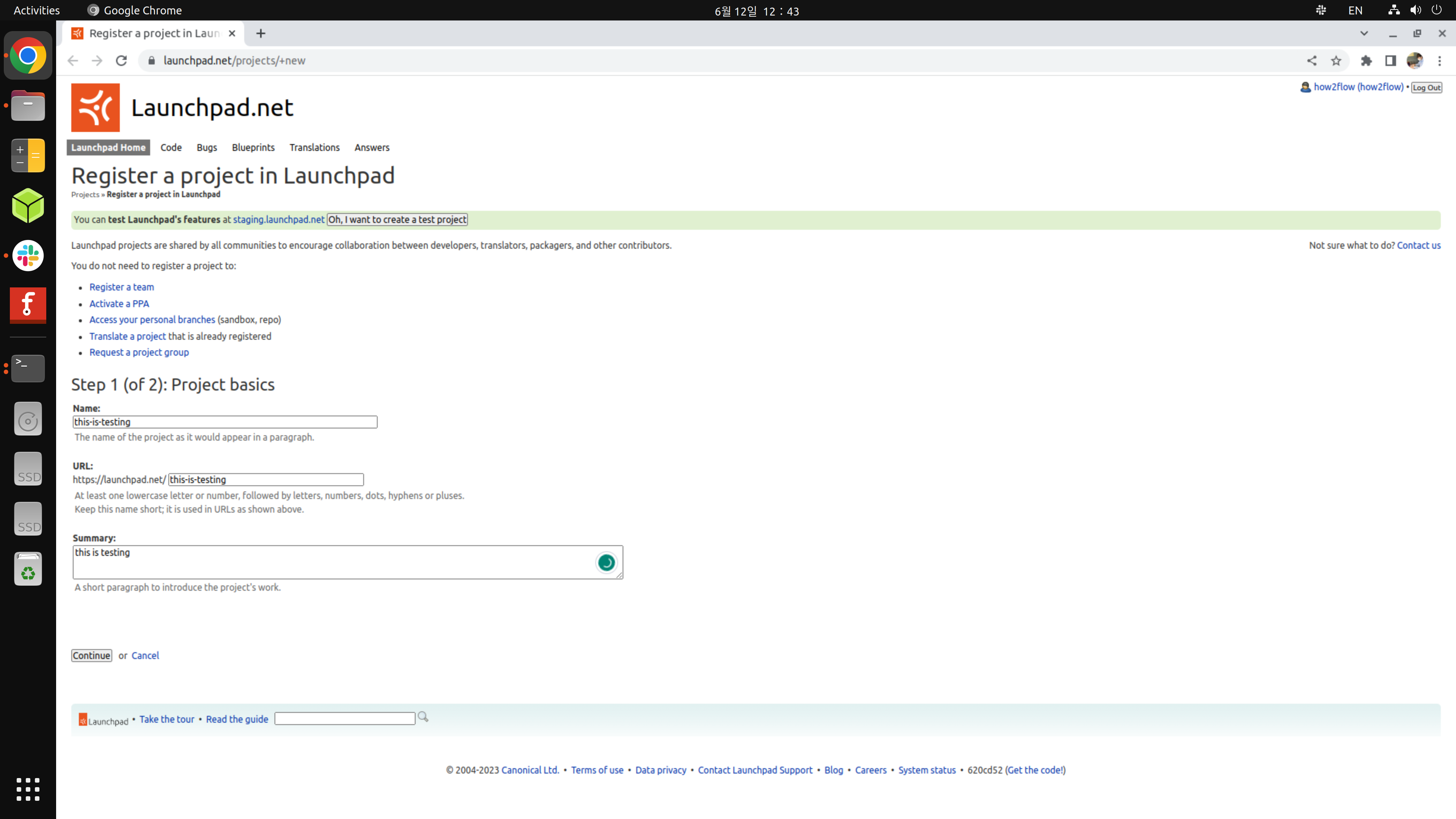Viewport: 1456px width, 819px height.
Task: Select the Translations tab
Action: 314,147
